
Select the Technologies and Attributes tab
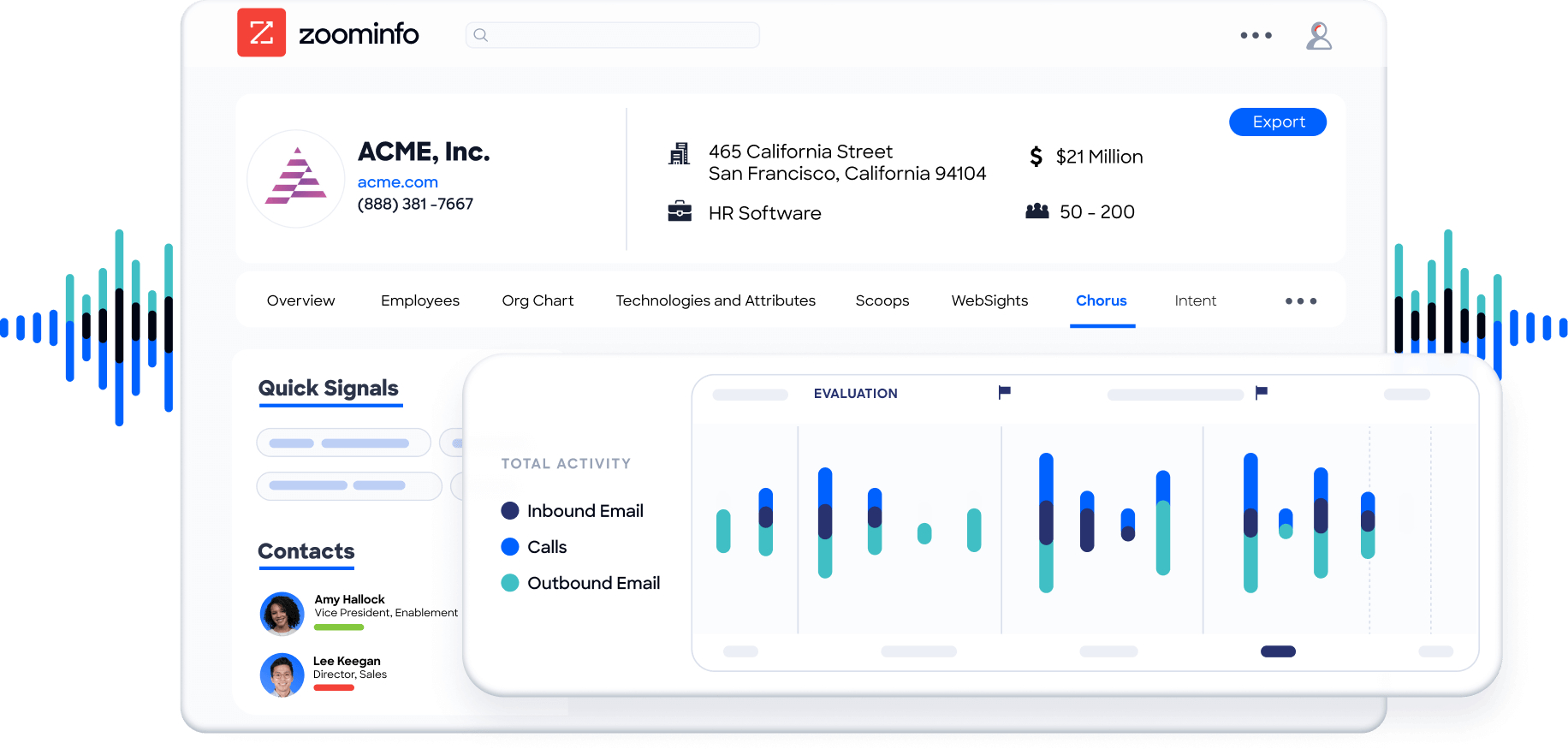715,300
